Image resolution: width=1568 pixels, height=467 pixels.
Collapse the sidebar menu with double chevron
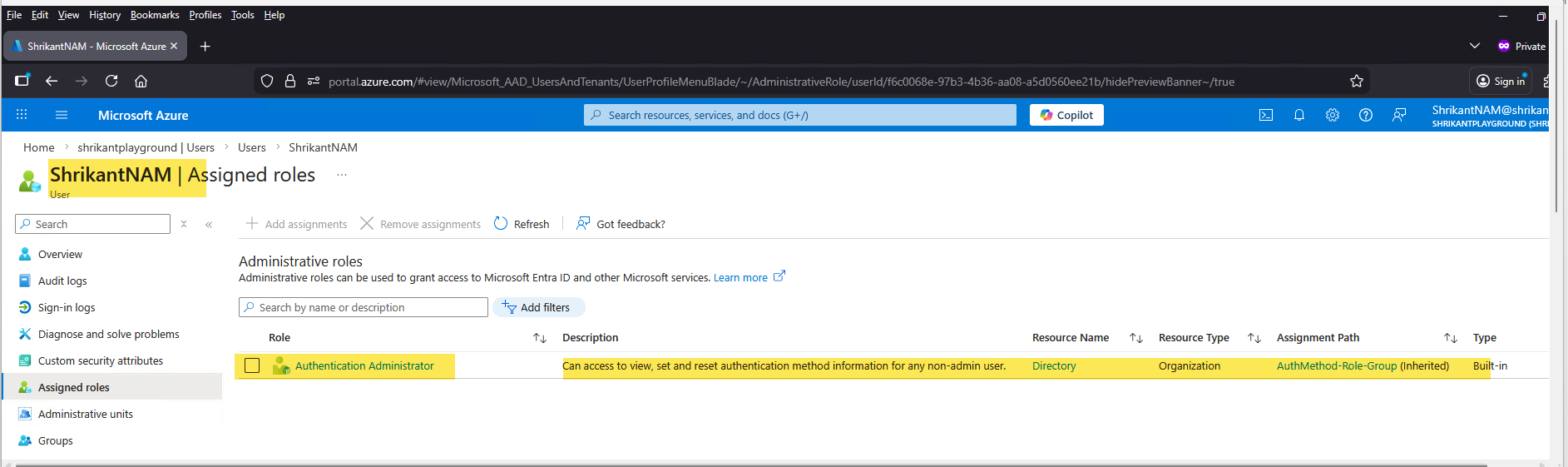pyautogui.click(x=209, y=224)
